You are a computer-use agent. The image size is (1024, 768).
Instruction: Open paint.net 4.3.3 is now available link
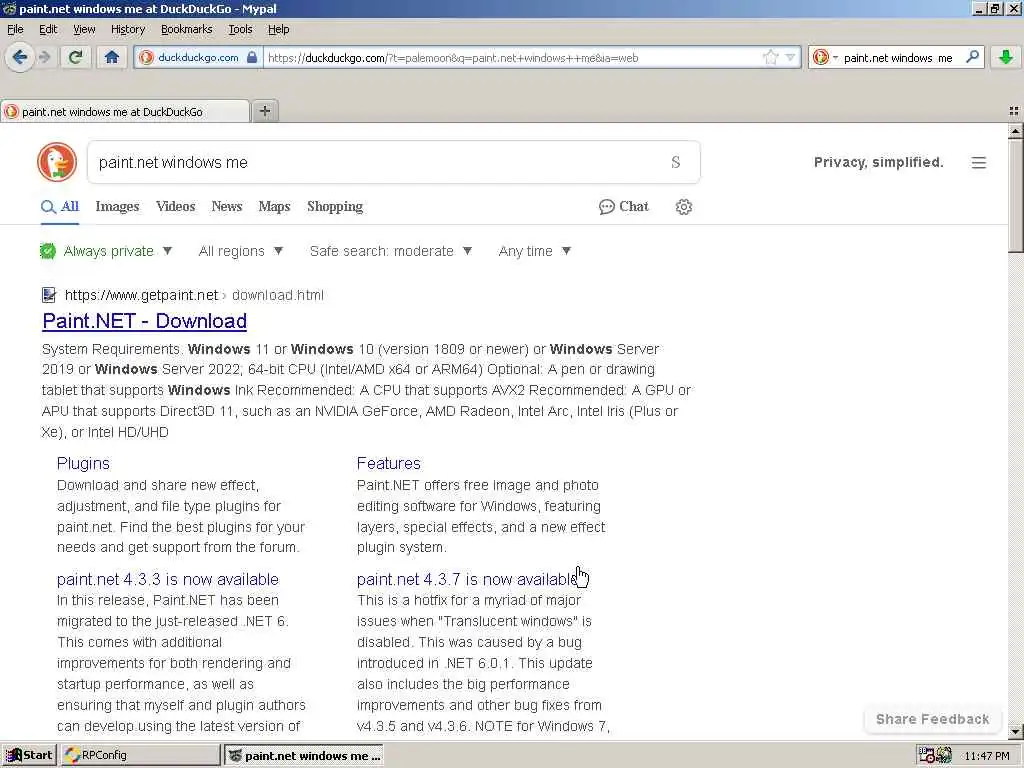tap(167, 579)
